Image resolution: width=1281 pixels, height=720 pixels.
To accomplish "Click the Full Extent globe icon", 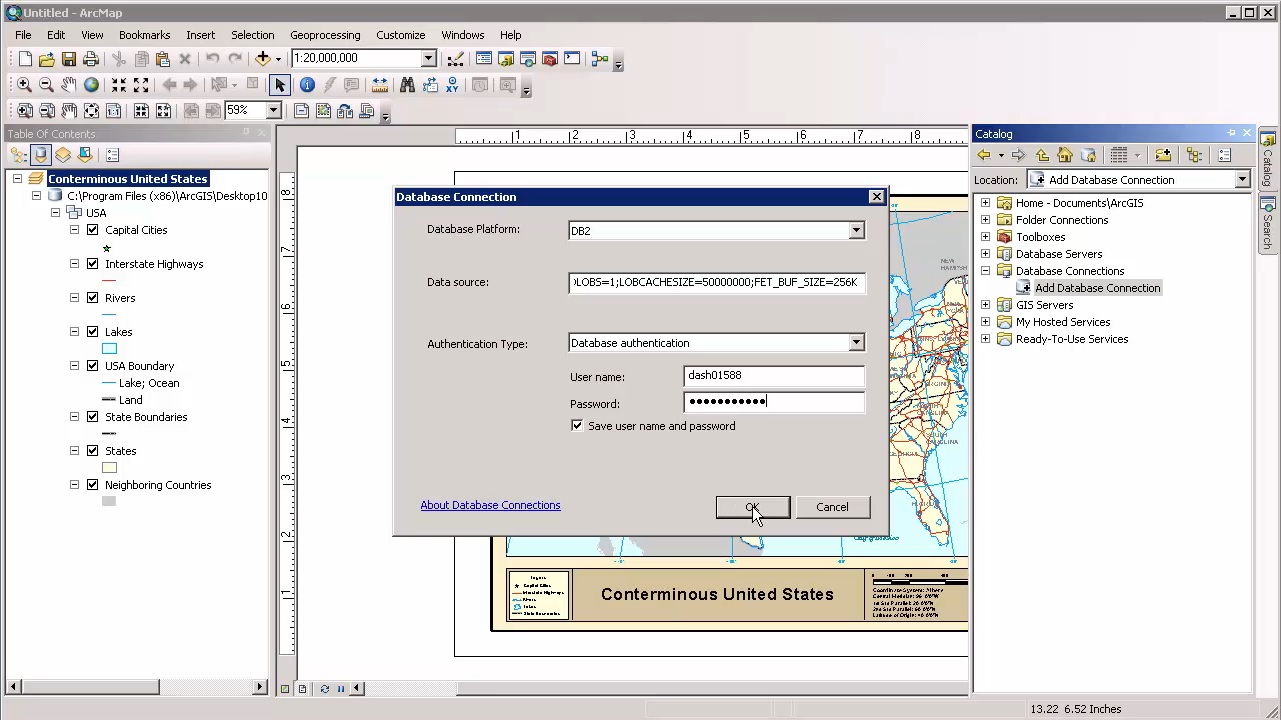I will 91,86.
